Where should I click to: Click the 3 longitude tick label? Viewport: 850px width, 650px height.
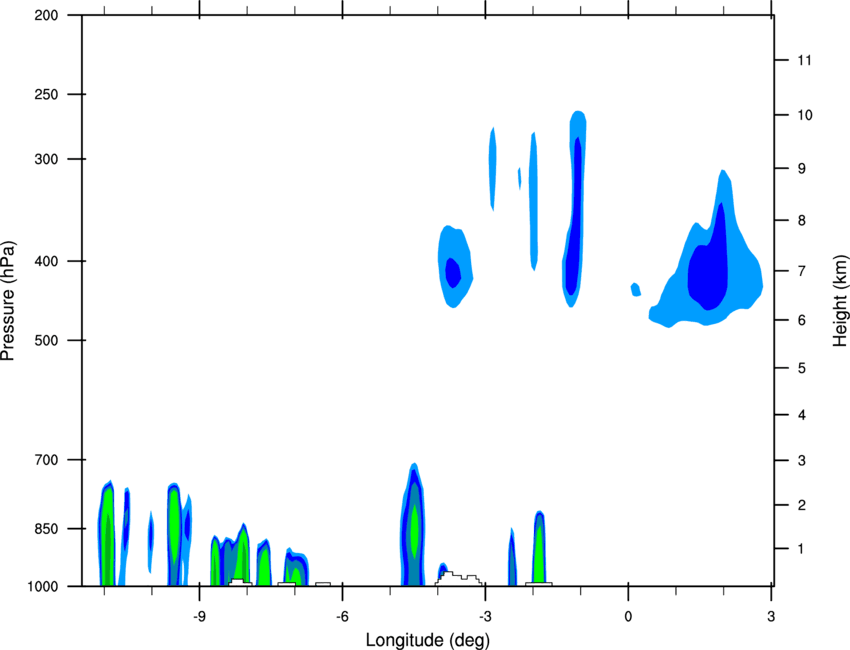(x=771, y=617)
